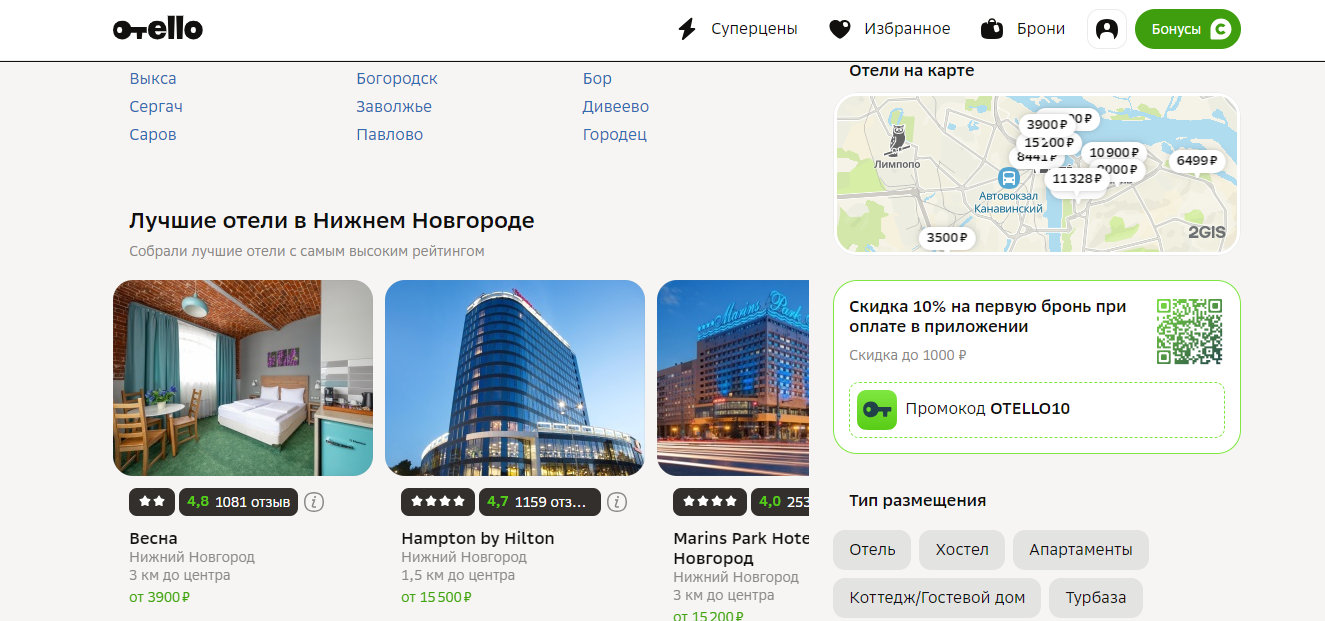Select the 11328 ₽ price marker on the map

[1077, 179]
